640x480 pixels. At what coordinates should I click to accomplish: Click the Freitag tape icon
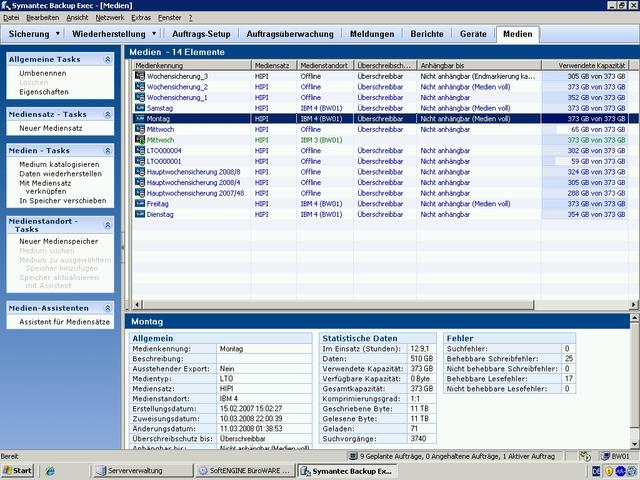click(x=140, y=203)
